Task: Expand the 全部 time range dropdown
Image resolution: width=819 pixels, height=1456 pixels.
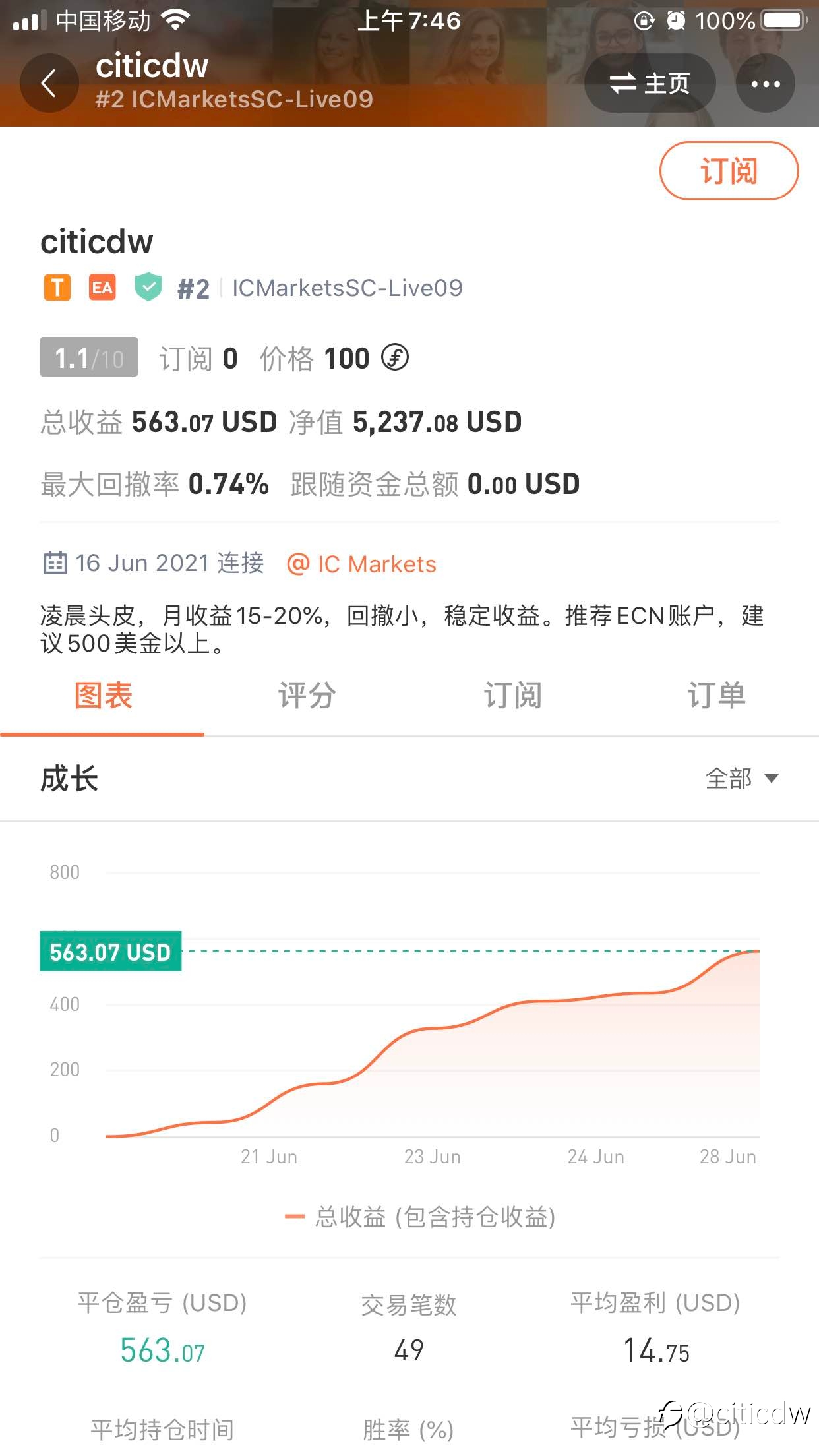Action: (742, 779)
